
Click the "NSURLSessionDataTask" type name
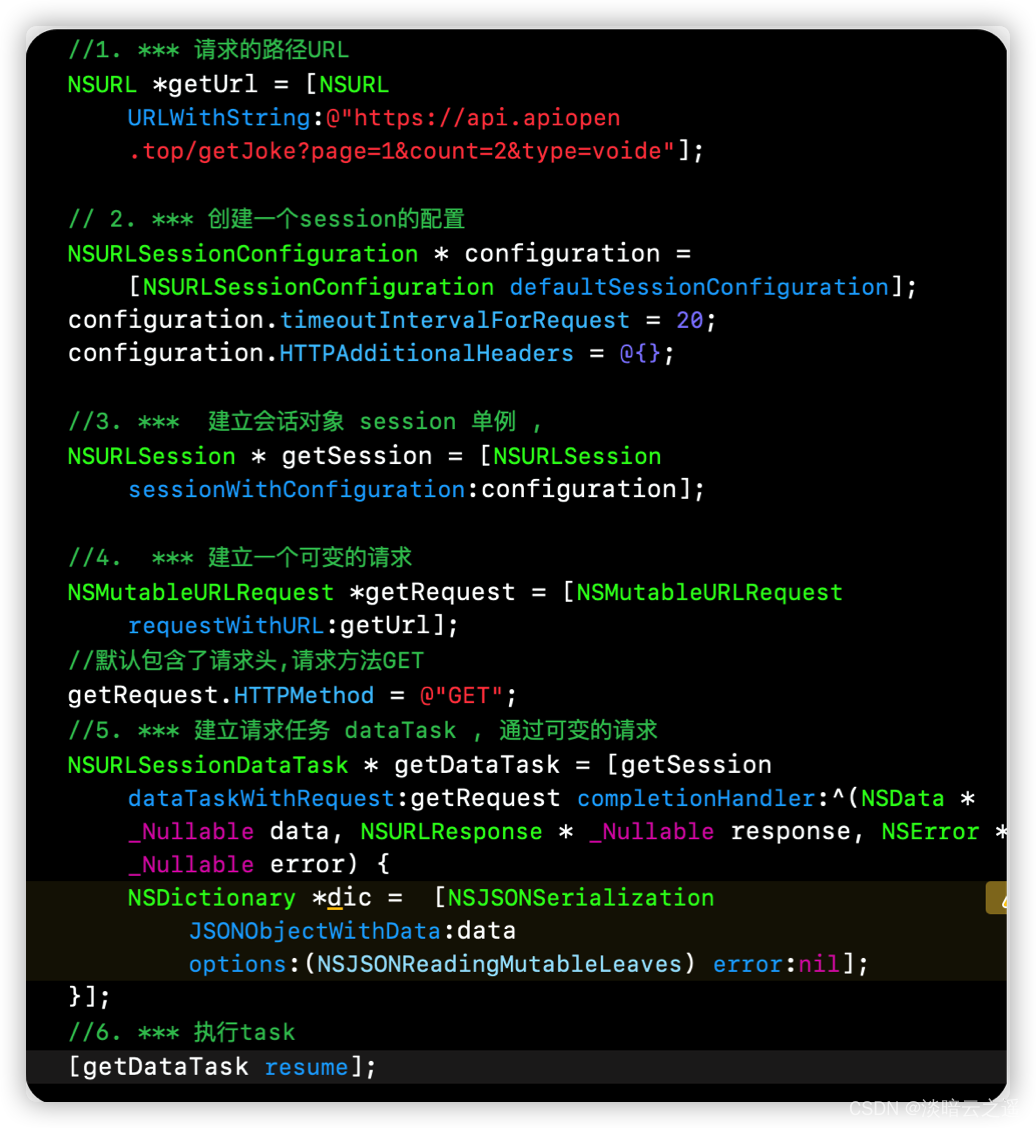(208, 765)
